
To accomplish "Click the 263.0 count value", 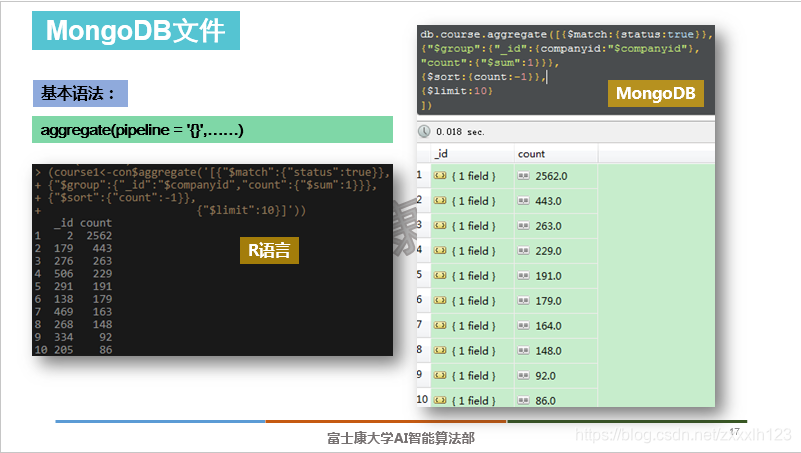I will point(548,226).
